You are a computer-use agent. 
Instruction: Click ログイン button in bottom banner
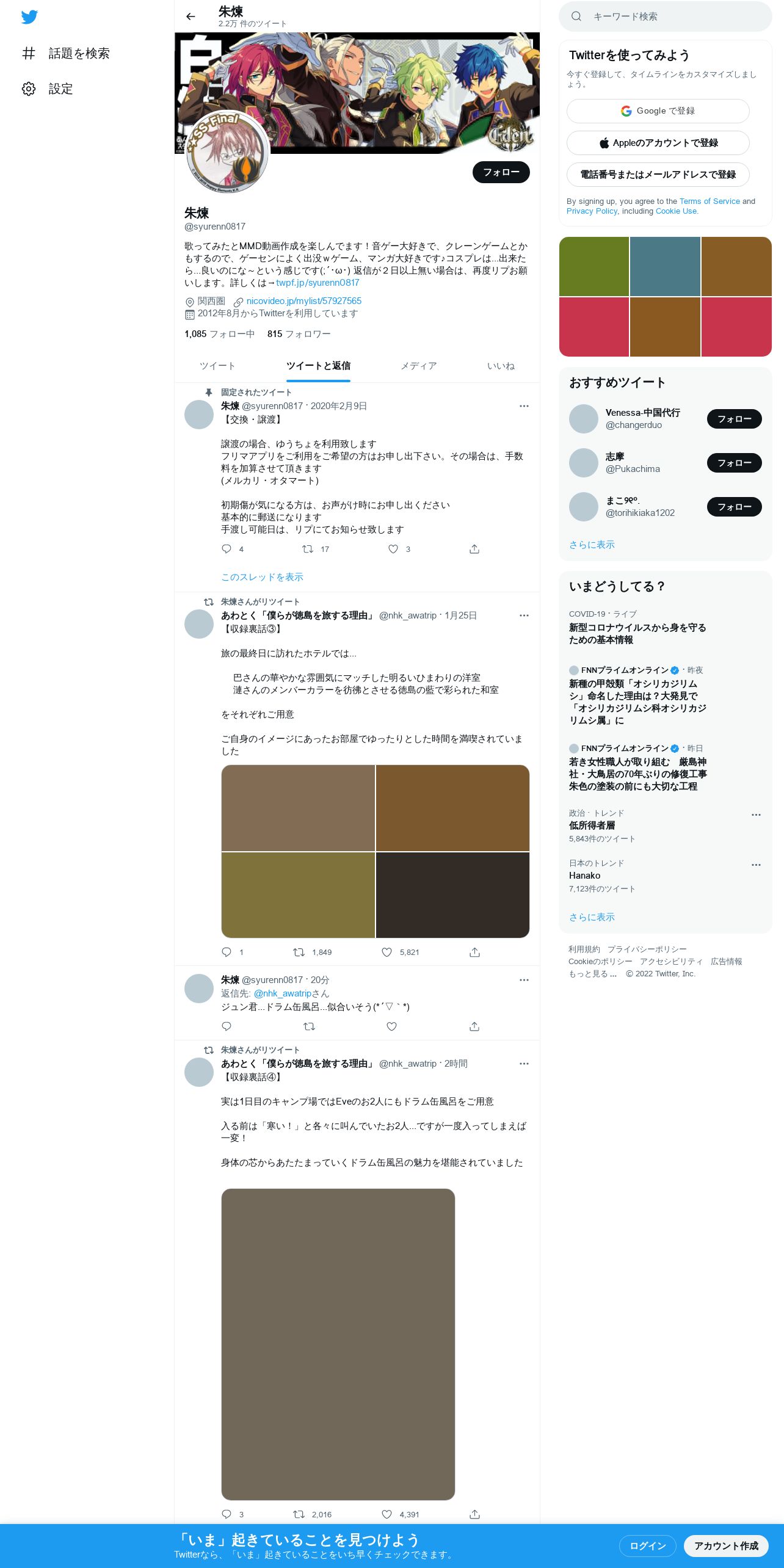(x=647, y=1545)
